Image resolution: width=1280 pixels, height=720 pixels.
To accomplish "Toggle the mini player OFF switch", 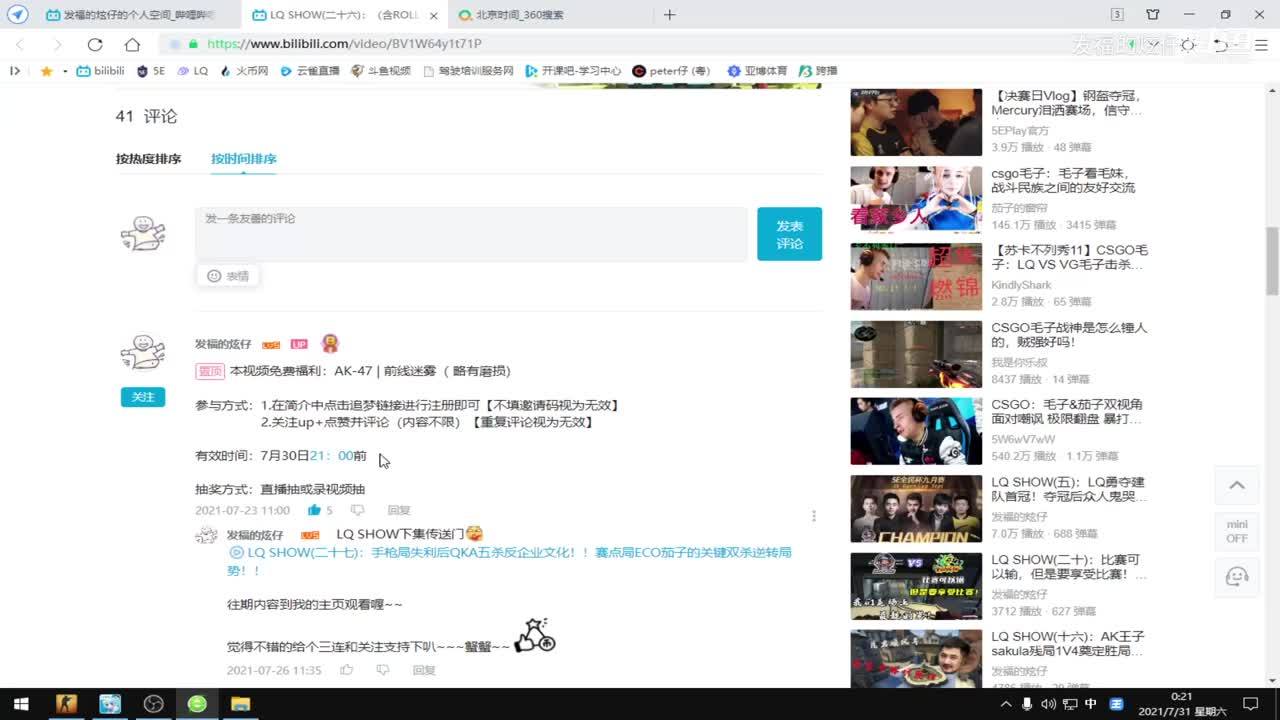I will click(x=1237, y=531).
